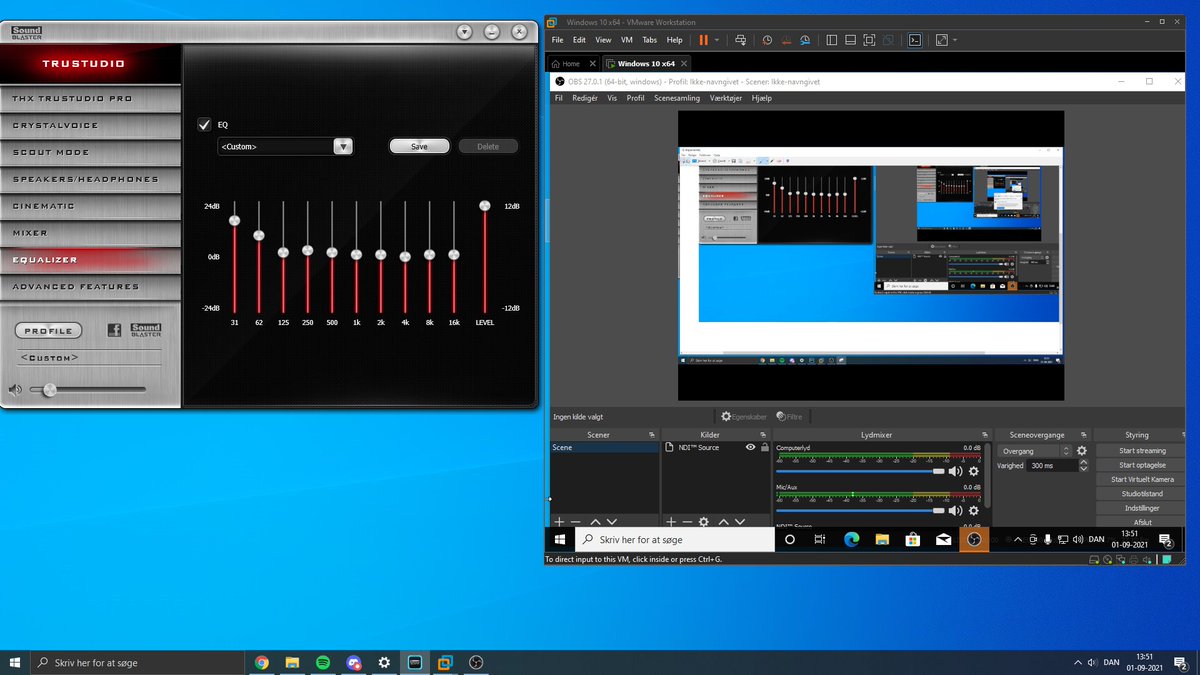The height and width of the screenshot is (675, 1200).
Task: Hide the NDI Source with eye icon
Action: pos(750,447)
